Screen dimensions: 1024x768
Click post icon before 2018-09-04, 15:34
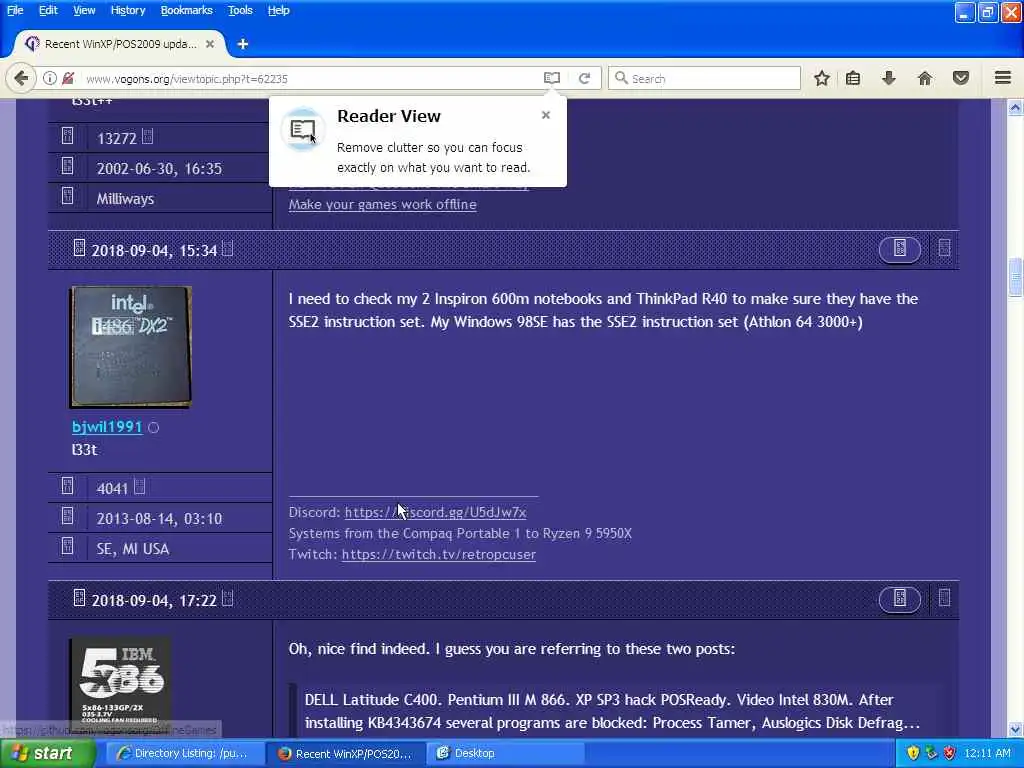click(x=79, y=248)
